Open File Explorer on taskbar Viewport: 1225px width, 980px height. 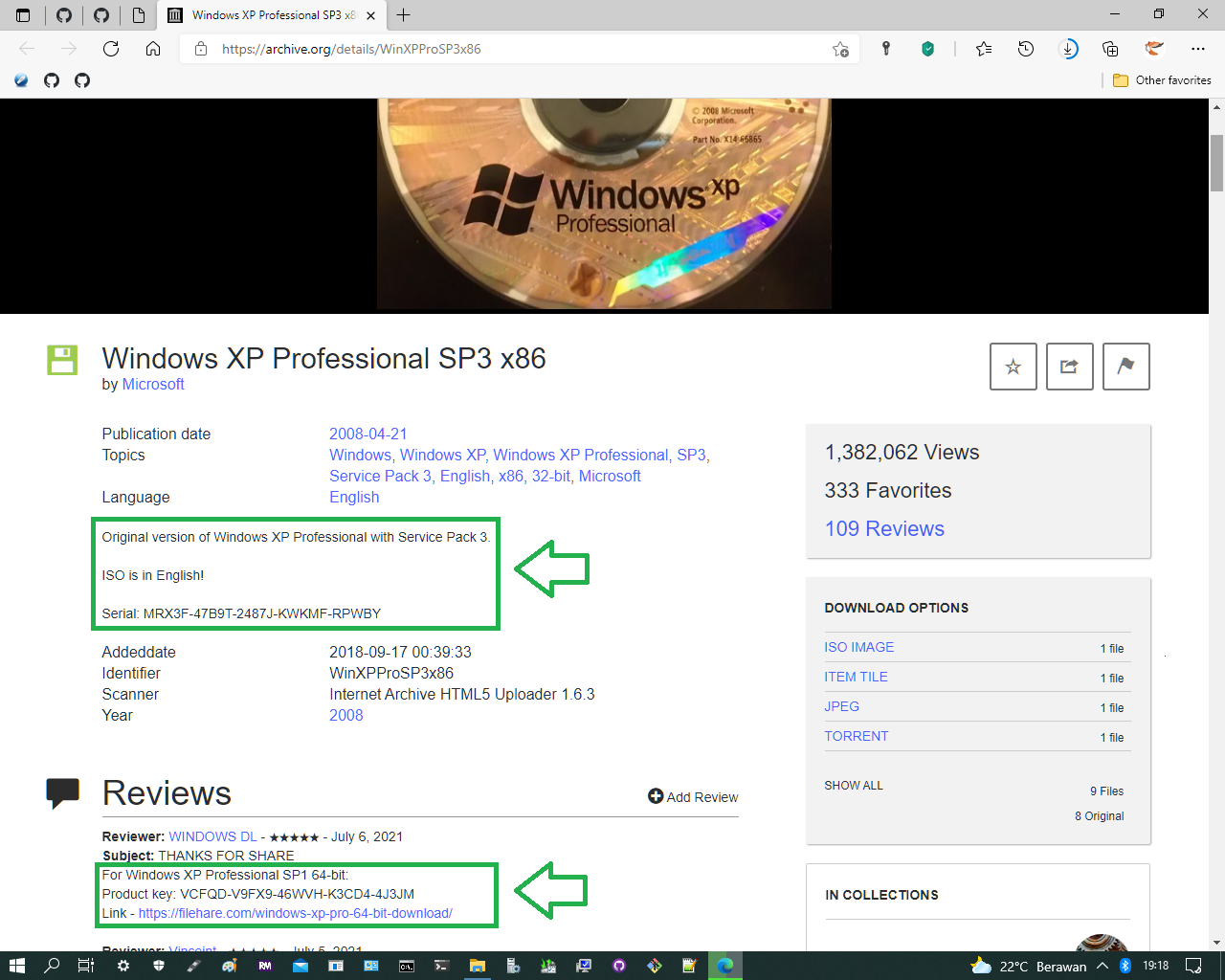(478, 966)
